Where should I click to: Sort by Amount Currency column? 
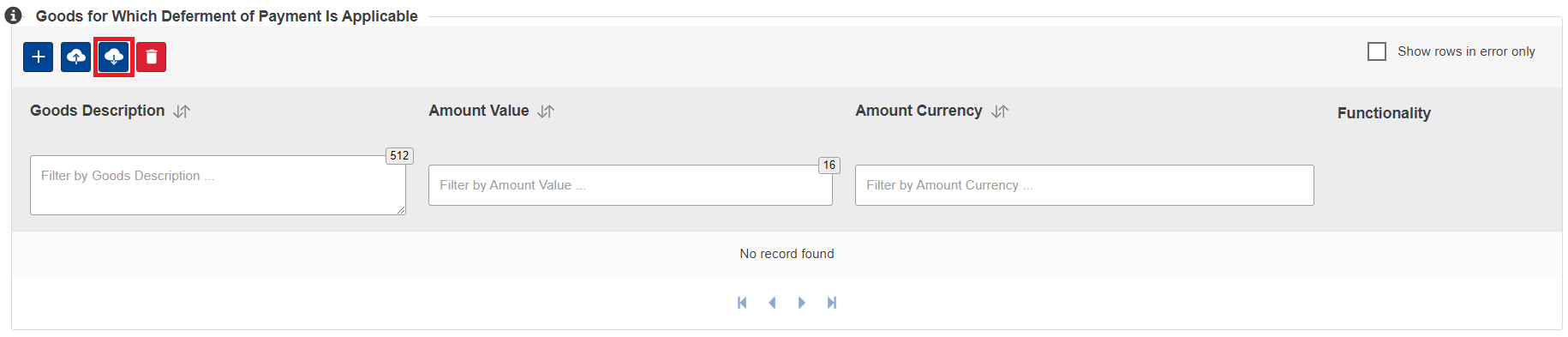1000,111
